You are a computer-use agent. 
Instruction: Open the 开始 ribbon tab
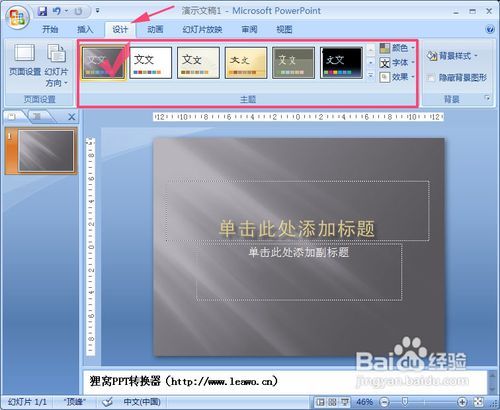[x=50, y=30]
